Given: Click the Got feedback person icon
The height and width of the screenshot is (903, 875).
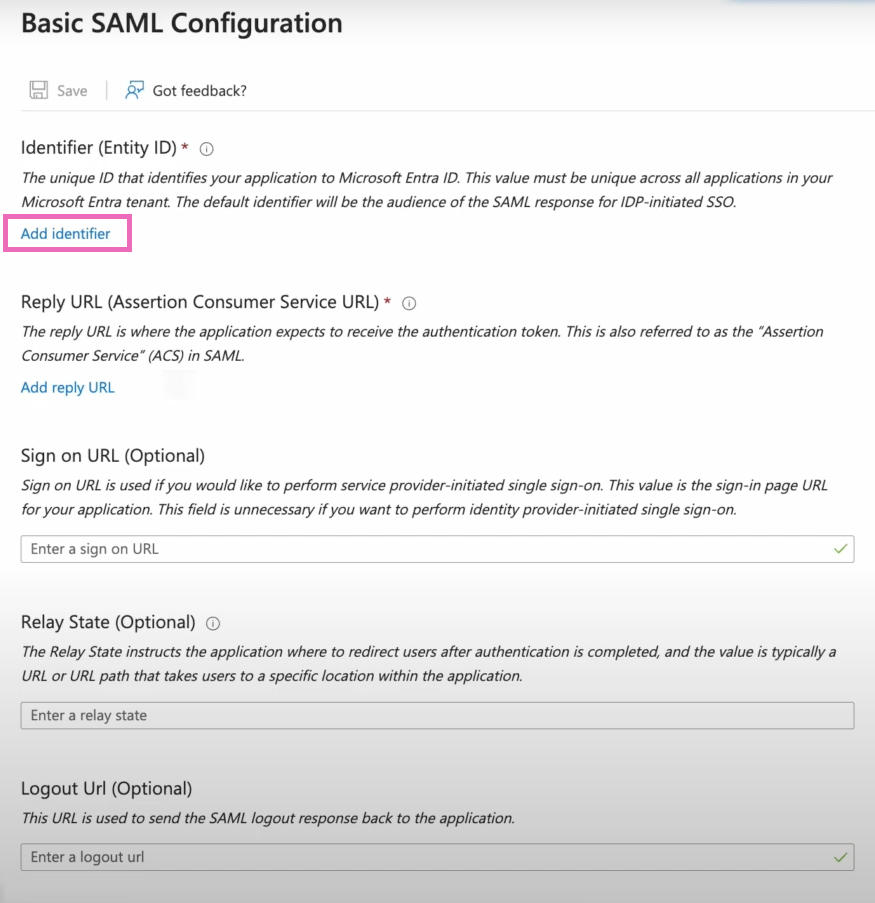Looking at the screenshot, I should click(134, 90).
